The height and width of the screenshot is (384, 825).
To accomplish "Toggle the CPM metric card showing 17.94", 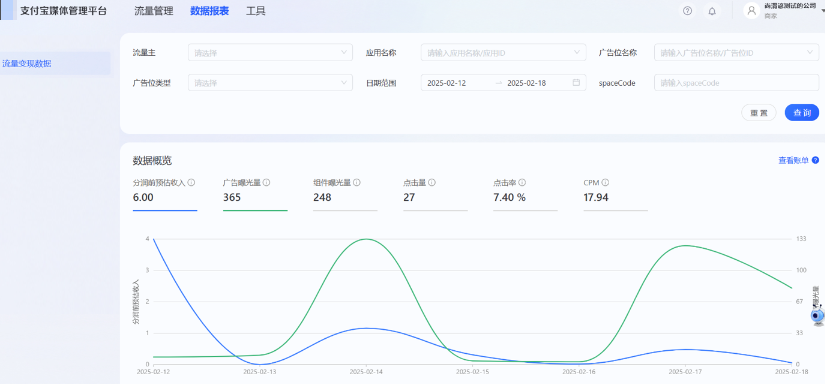I will pos(616,194).
